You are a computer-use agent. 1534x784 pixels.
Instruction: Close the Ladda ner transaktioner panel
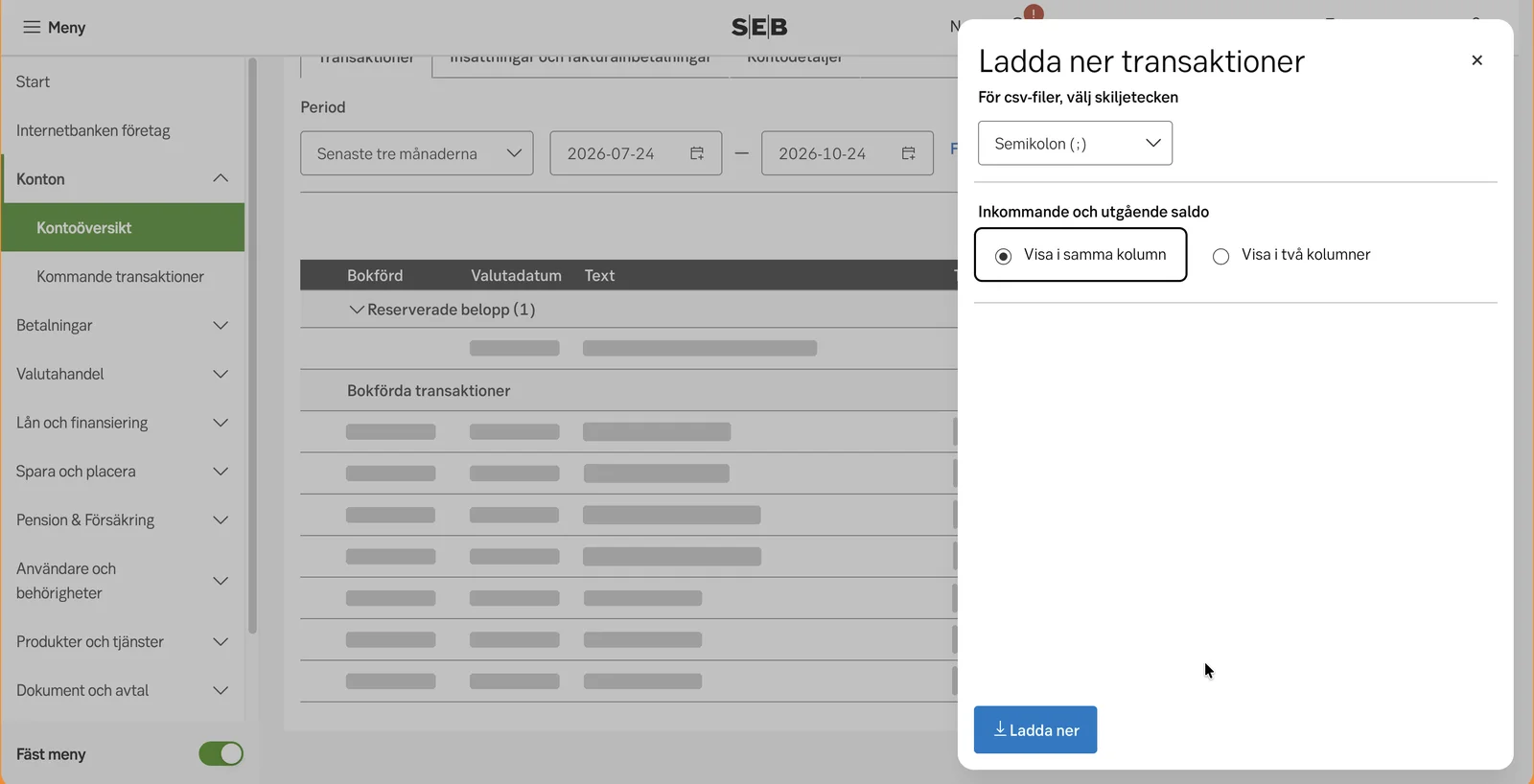(1476, 60)
